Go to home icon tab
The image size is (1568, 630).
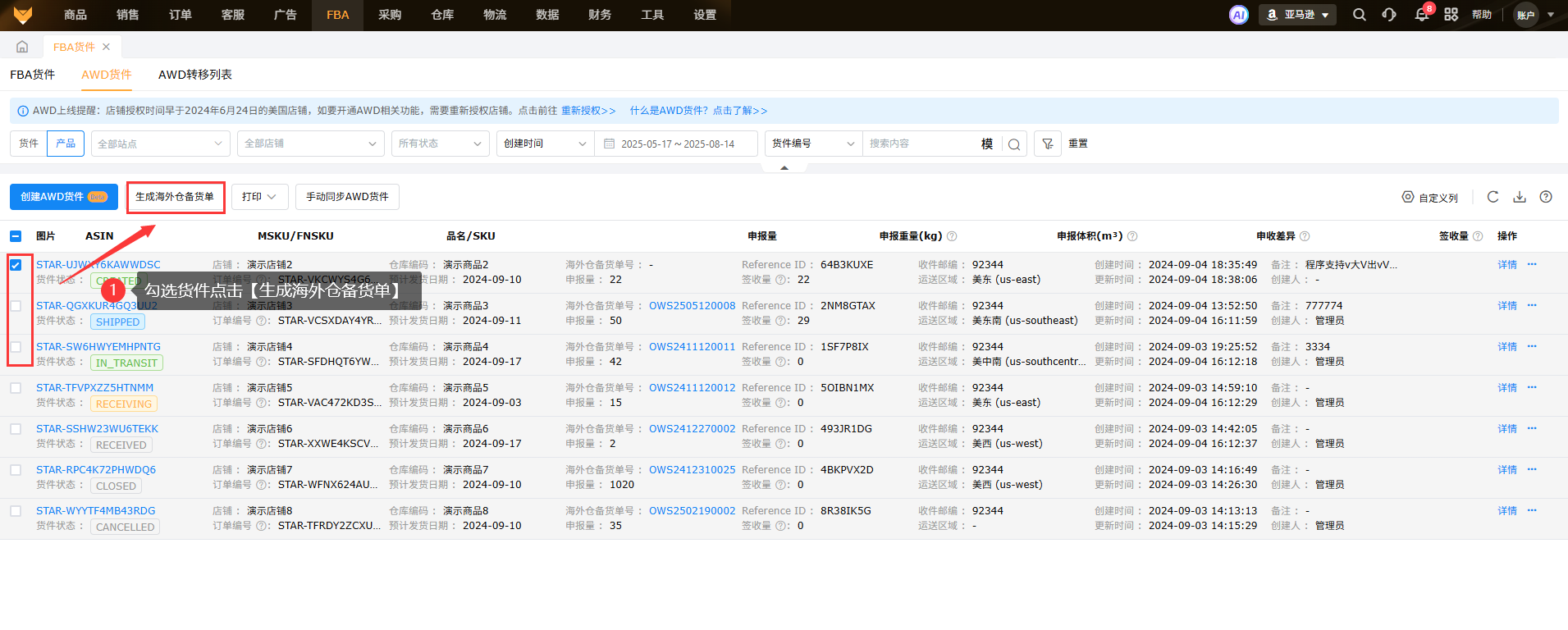[22, 47]
